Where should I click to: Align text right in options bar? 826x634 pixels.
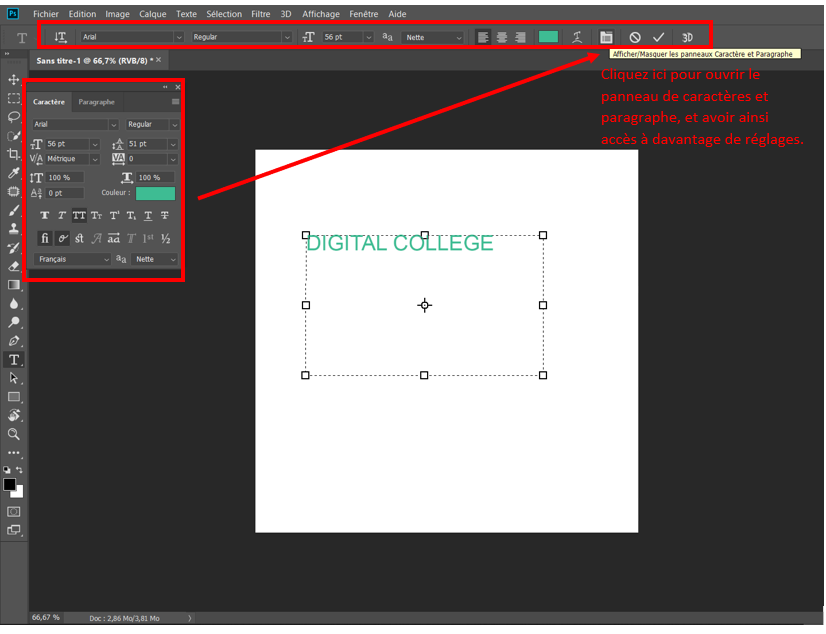520,37
